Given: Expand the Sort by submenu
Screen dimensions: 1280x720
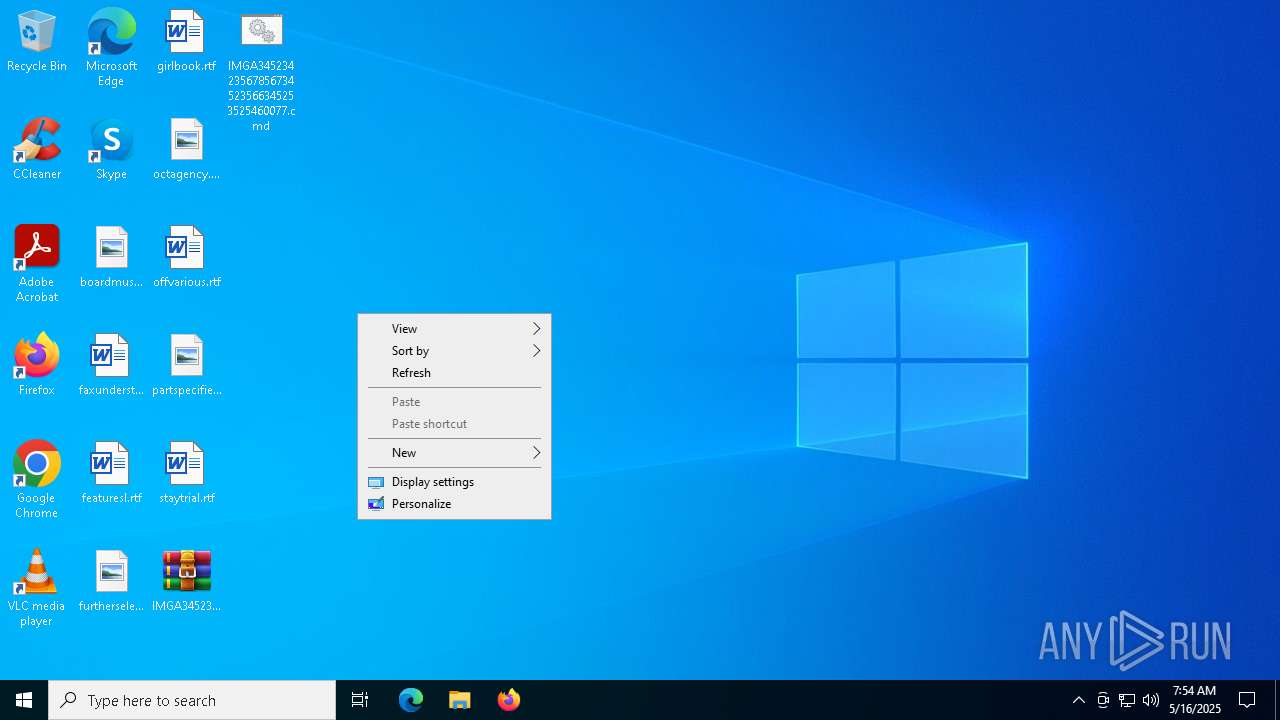Looking at the screenshot, I should click(x=454, y=351).
